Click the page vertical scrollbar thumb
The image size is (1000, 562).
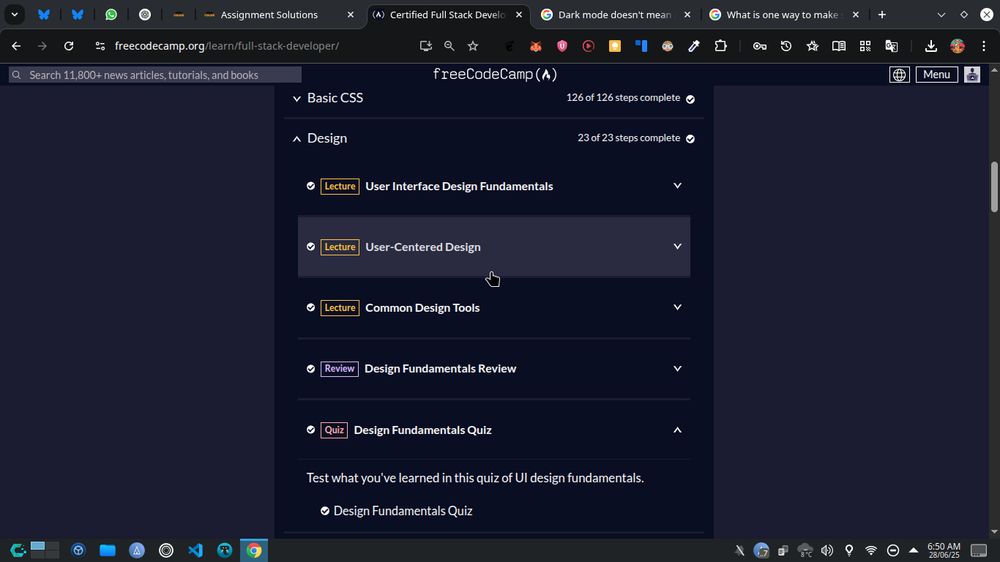tap(994, 187)
